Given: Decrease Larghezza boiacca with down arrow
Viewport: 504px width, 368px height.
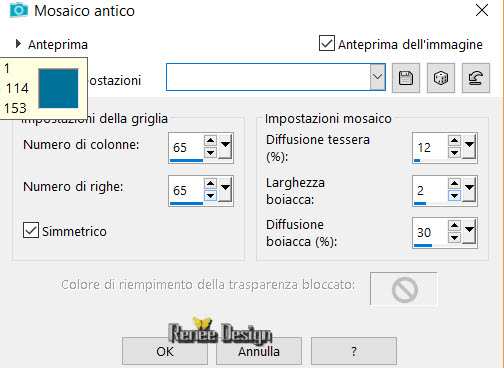Looking at the screenshot, I should pyautogui.click(x=454, y=196).
